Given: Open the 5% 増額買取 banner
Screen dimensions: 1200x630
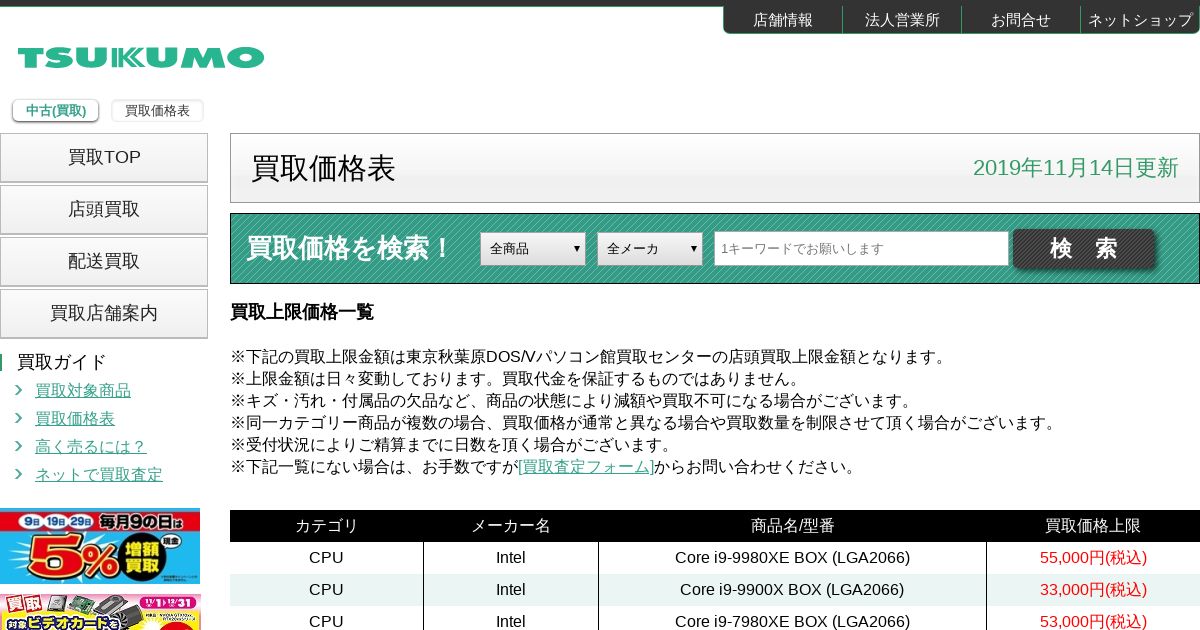Looking at the screenshot, I should tap(100, 546).
